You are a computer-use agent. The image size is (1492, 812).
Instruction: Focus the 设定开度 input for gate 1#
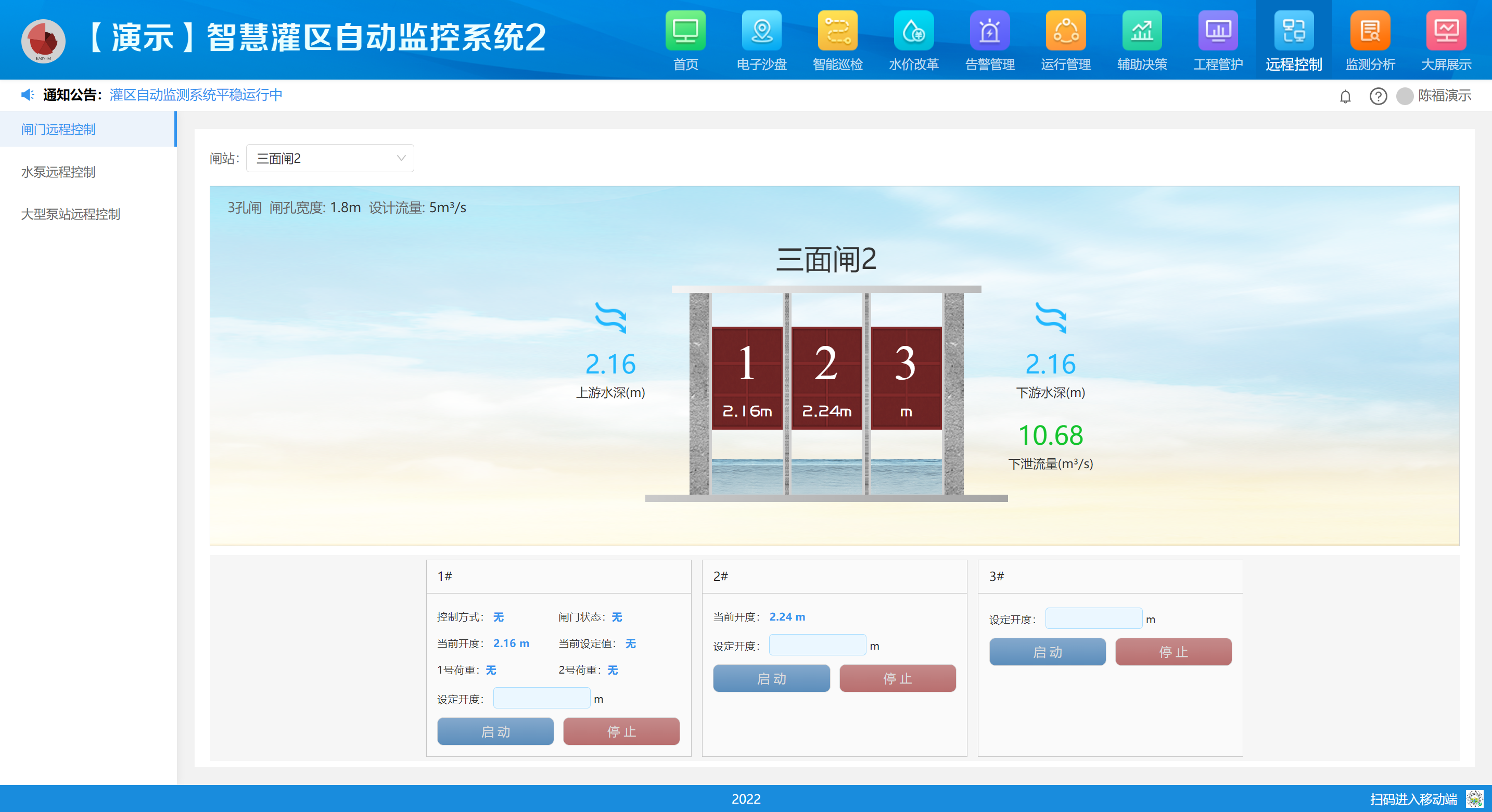tap(542, 698)
